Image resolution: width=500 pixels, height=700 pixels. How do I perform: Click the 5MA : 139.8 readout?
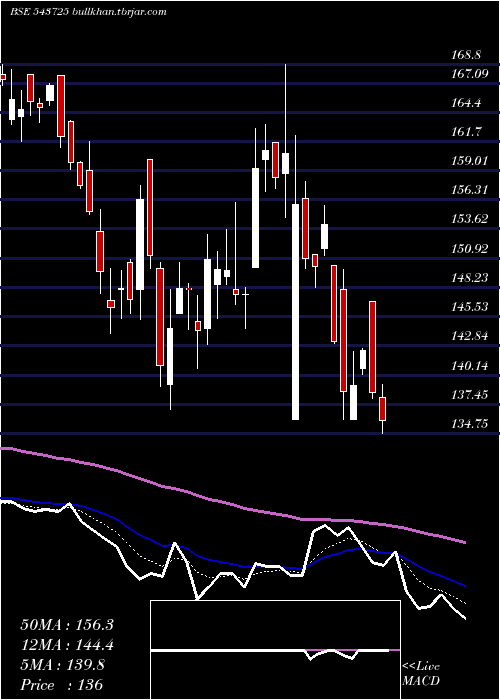pyautogui.click(x=62, y=665)
